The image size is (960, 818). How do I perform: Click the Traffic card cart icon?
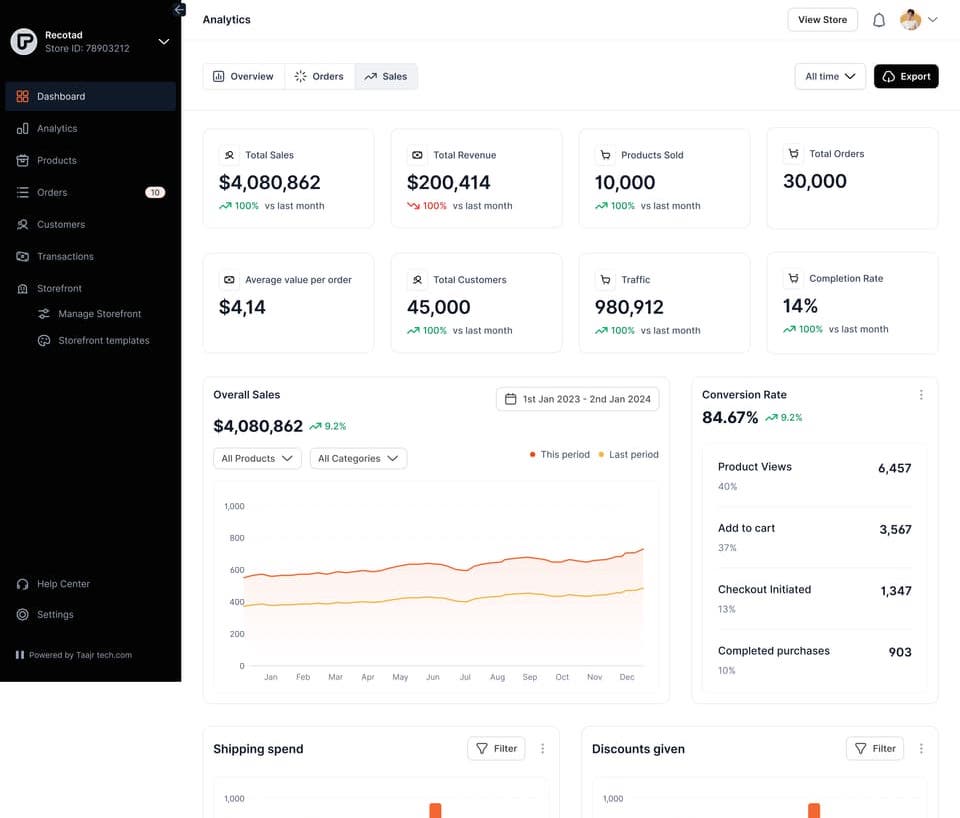[x=605, y=280]
